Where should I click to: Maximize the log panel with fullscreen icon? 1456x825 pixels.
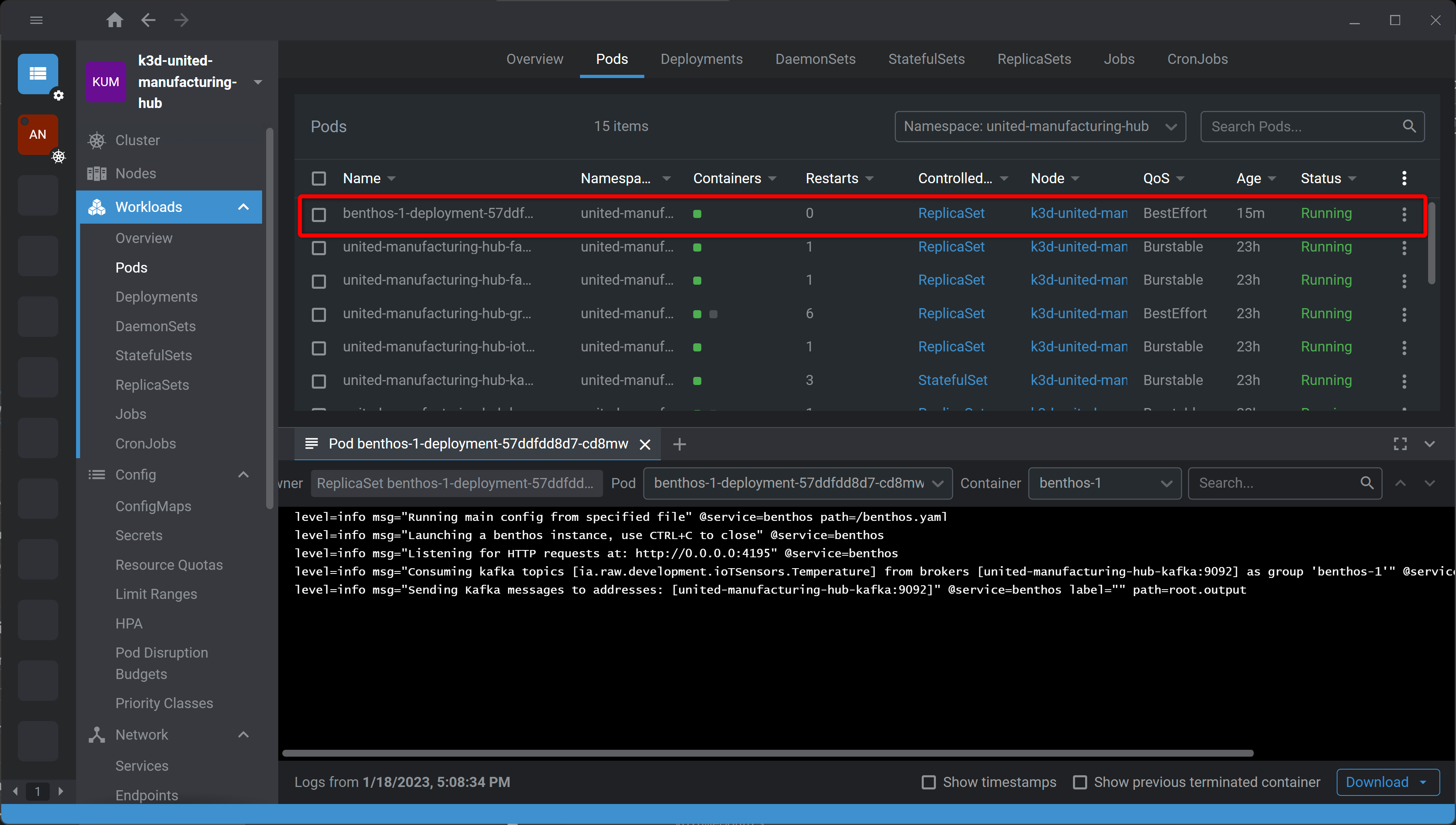(x=1400, y=444)
